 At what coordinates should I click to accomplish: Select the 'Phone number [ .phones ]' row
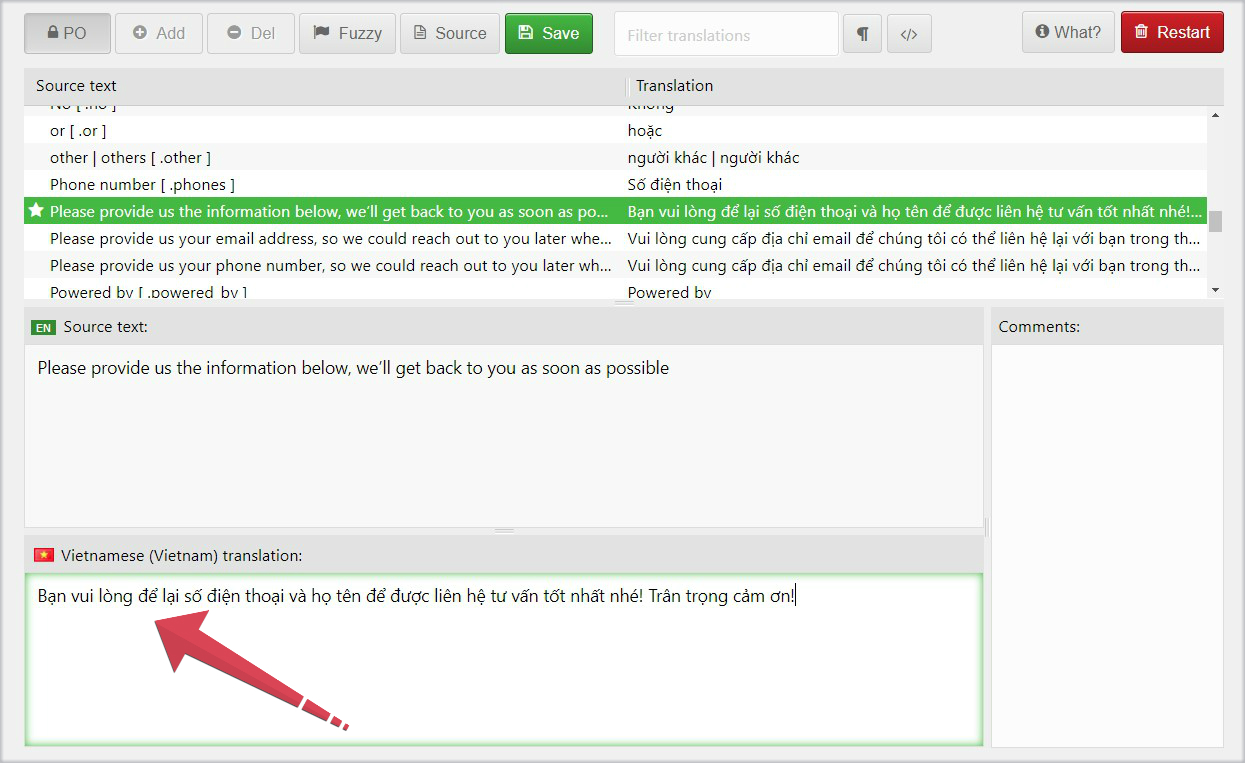click(x=142, y=185)
